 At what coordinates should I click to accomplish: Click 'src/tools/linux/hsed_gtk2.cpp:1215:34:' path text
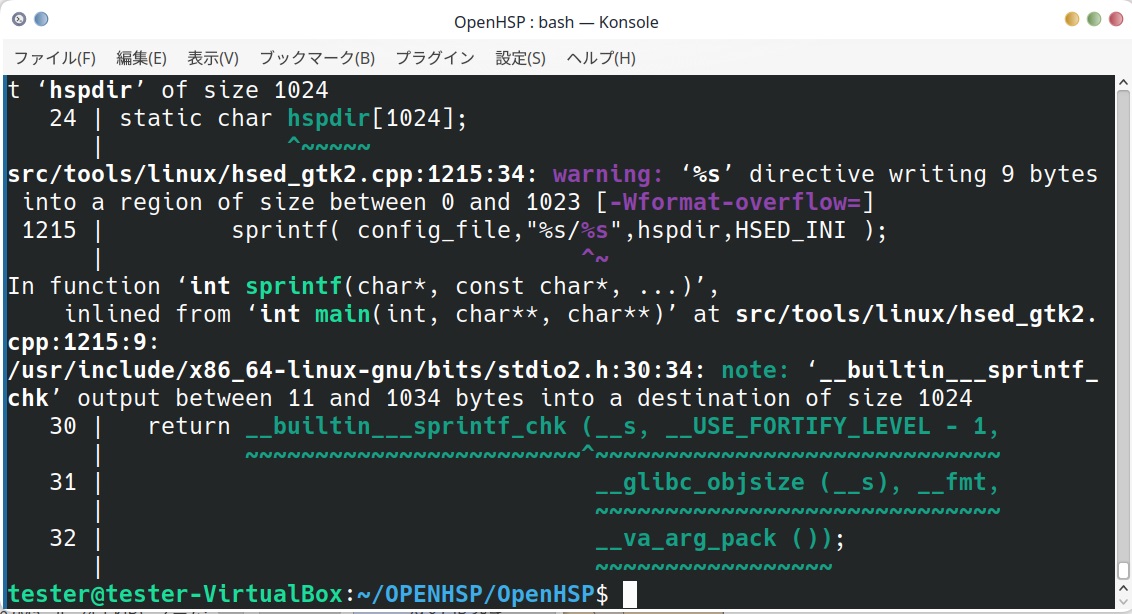(273, 174)
